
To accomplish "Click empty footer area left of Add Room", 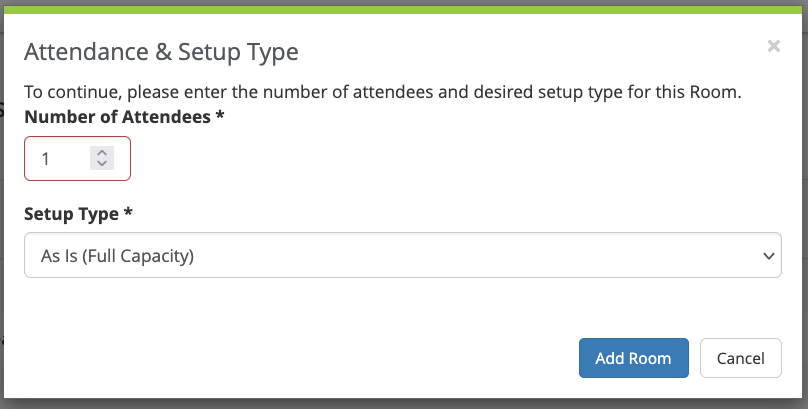I will [x=300, y=358].
